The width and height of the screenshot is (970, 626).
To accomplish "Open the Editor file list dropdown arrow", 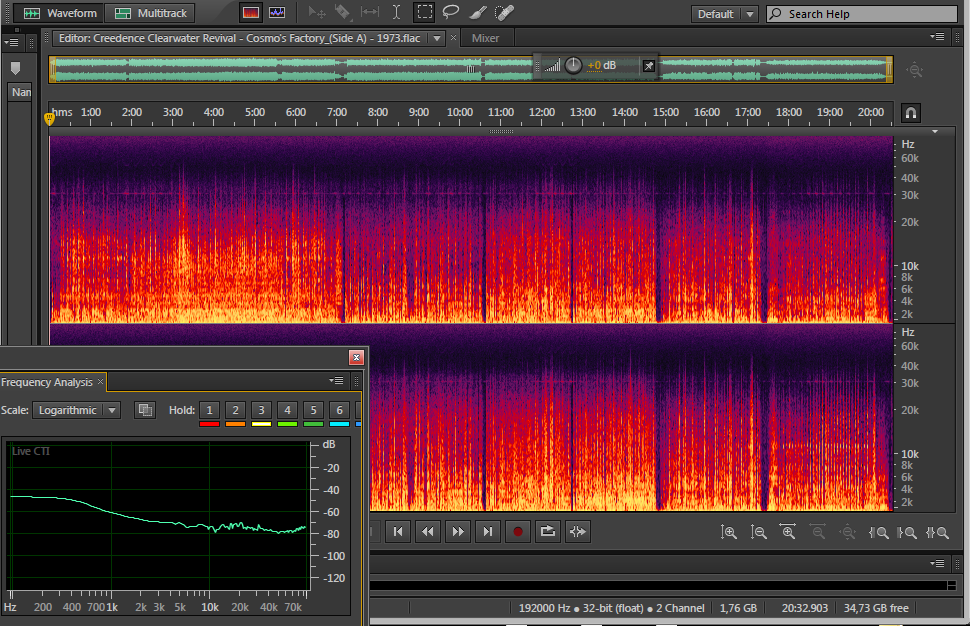I will 437,38.
